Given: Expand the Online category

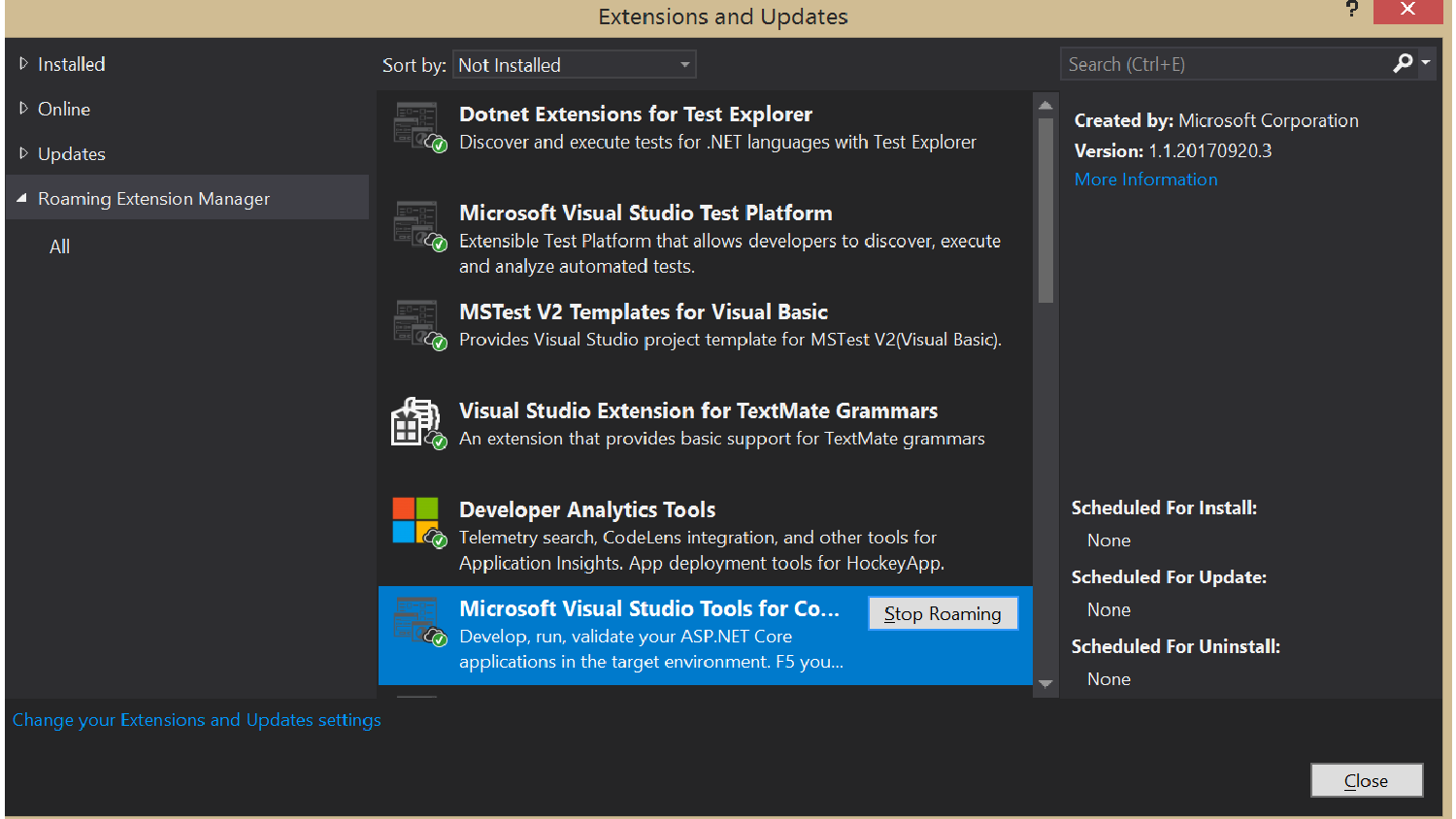Looking at the screenshot, I should point(24,109).
